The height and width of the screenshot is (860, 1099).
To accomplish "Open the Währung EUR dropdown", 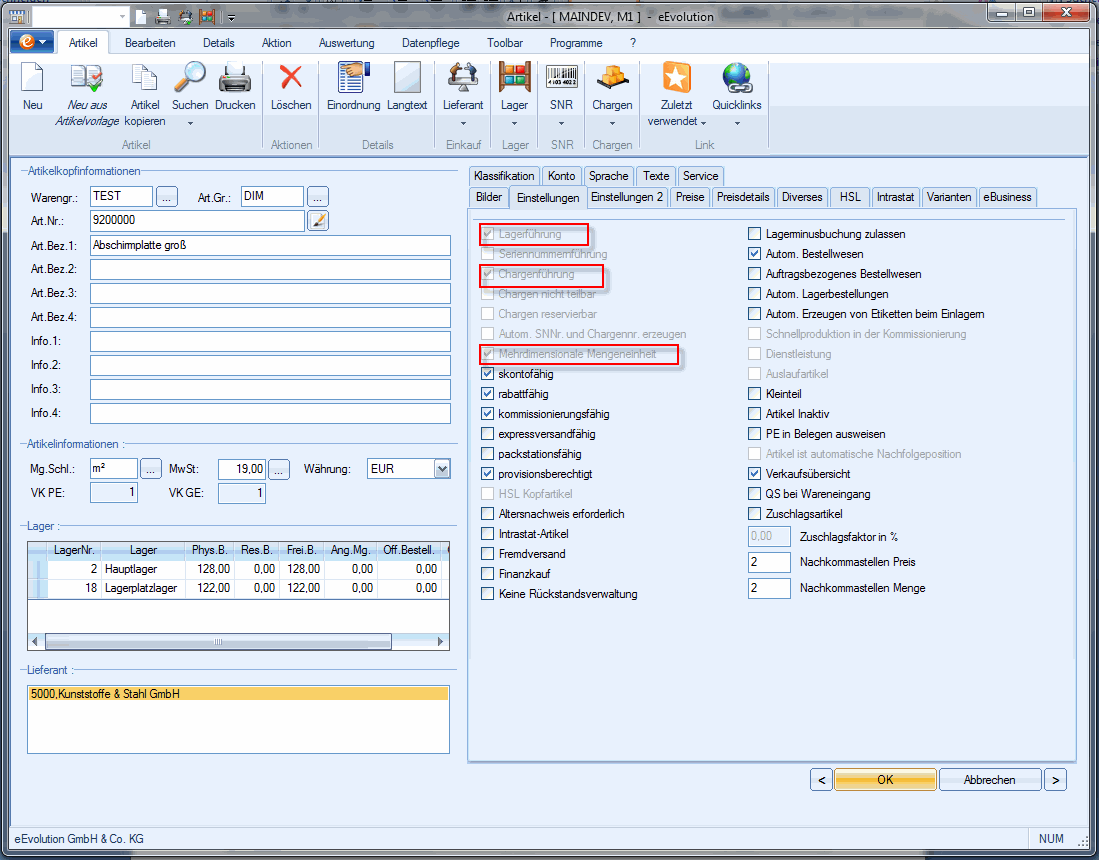I will 442,468.
